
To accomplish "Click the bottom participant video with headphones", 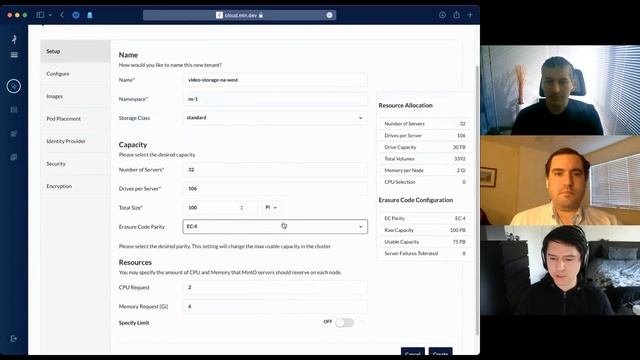I will (560, 270).
